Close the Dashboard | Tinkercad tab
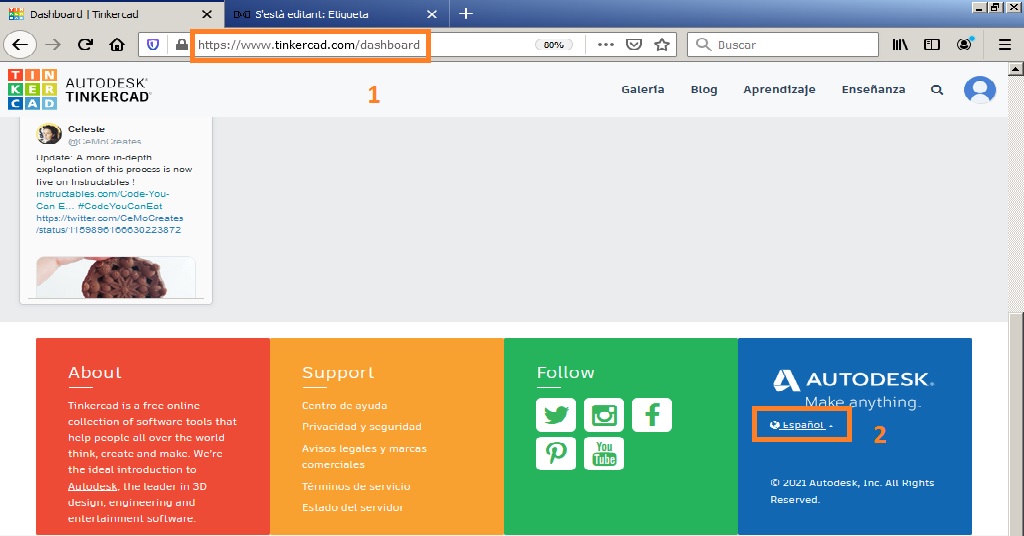The width and height of the screenshot is (1024, 536). click(x=206, y=14)
